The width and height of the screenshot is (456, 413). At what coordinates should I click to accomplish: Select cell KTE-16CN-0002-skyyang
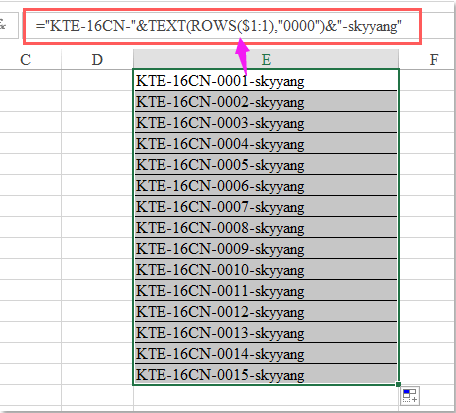pyautogui.click(x=266, y=101)
